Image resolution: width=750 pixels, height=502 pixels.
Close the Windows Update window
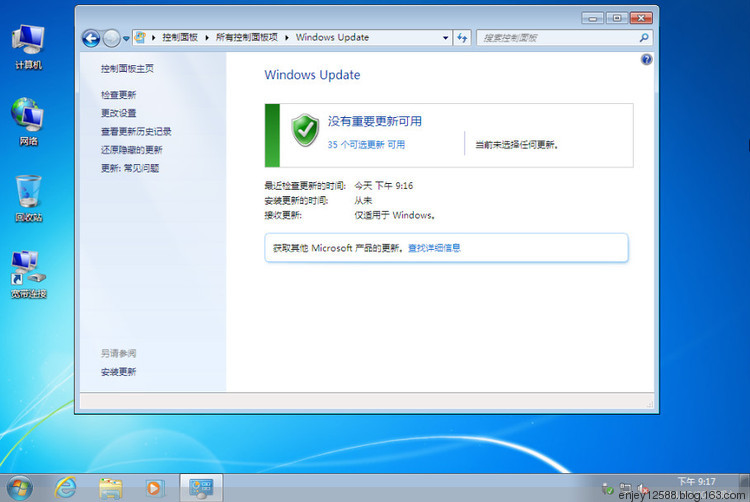click(x=641, y=18)
